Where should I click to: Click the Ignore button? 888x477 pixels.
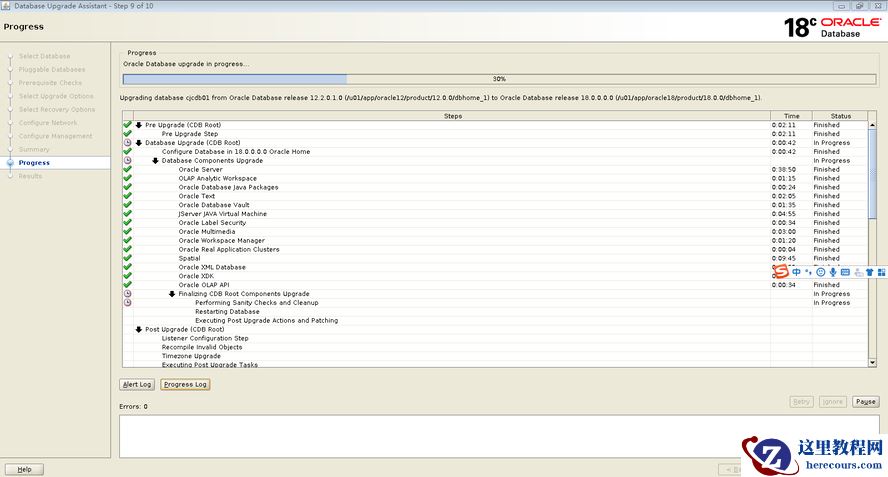click(832, 402)
